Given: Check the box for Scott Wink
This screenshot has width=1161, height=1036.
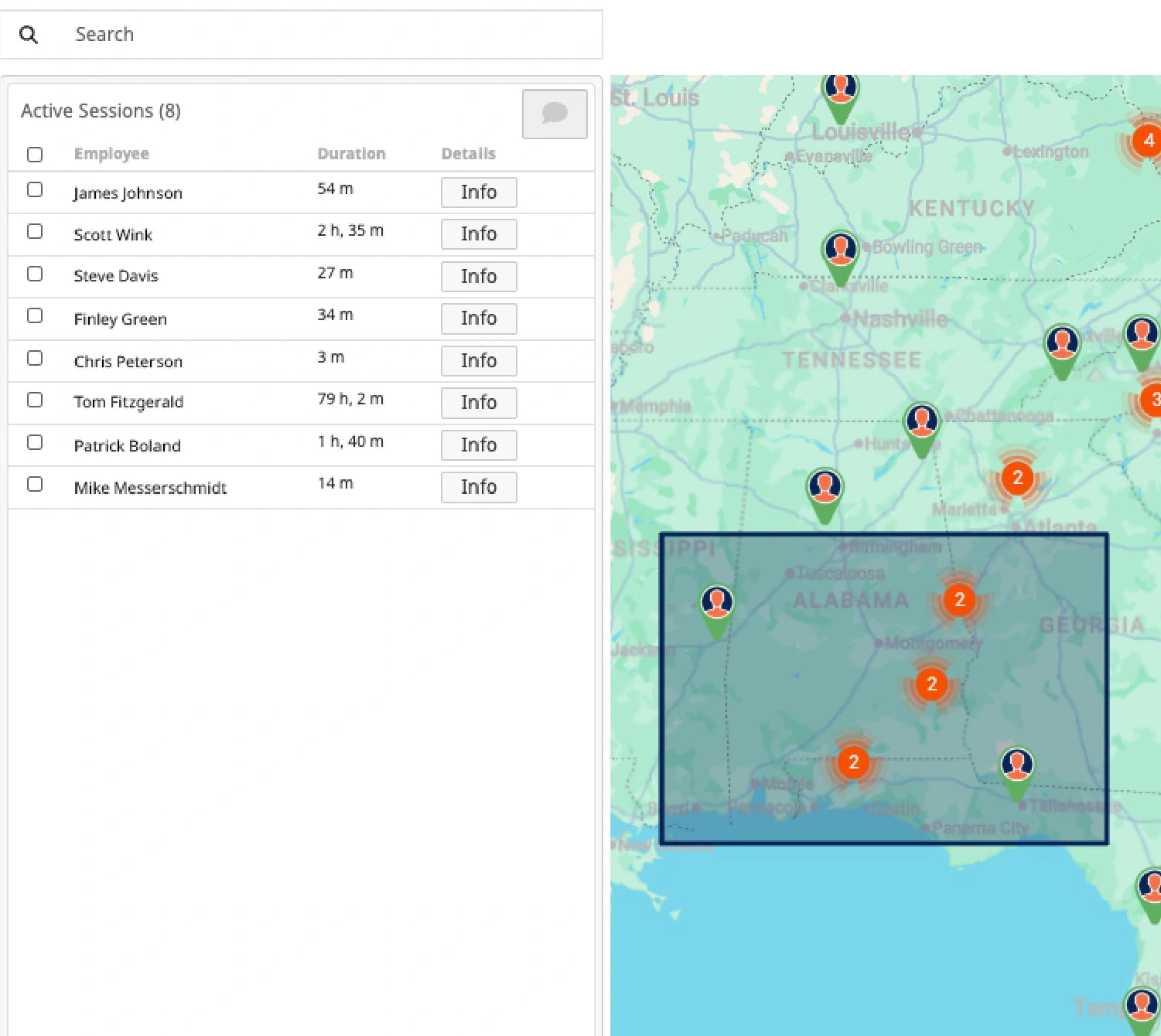Looking at the screenshot, I should coord(35,231).
